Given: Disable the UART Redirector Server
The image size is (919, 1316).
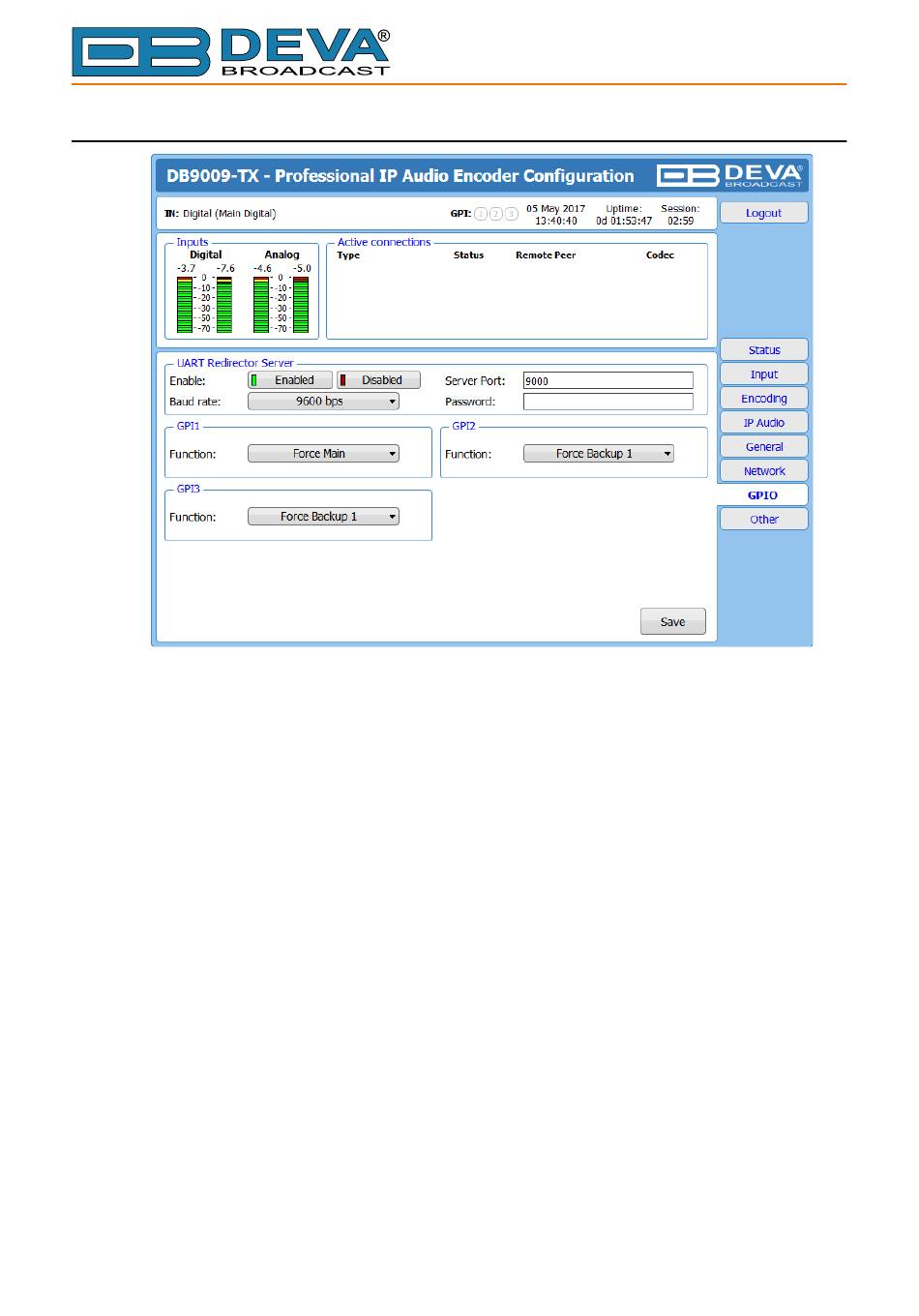Looking at the screenshot, I should [x=378, y=380].
